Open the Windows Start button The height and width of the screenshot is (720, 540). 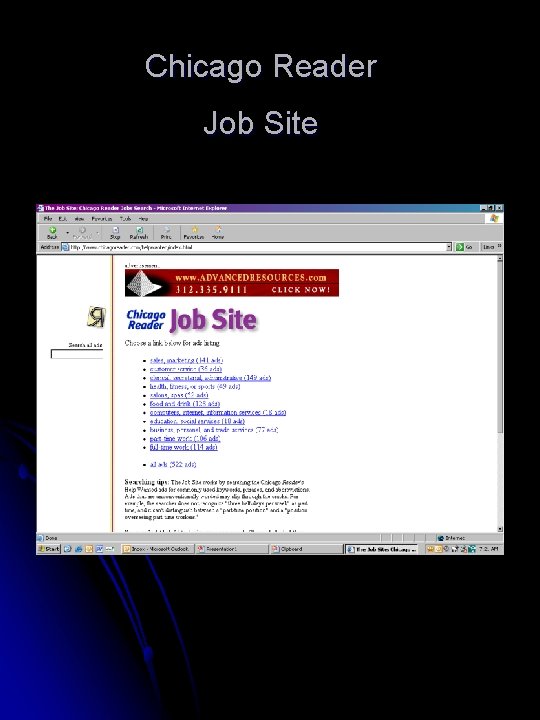coord(49,549)
